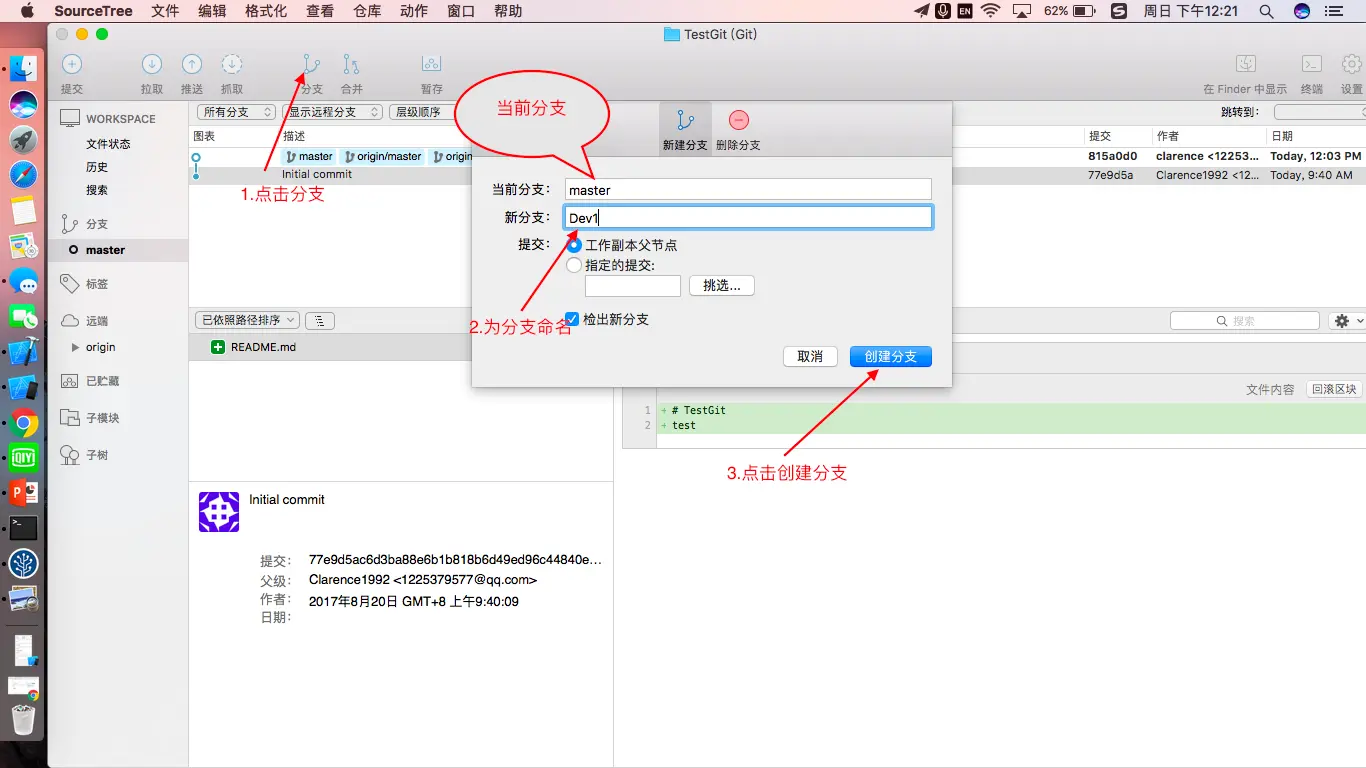The height and width of the screenshot is (768, 1366).
Task: Click the Wi-Fi icon in menu bar
Action: coord(990,11)
